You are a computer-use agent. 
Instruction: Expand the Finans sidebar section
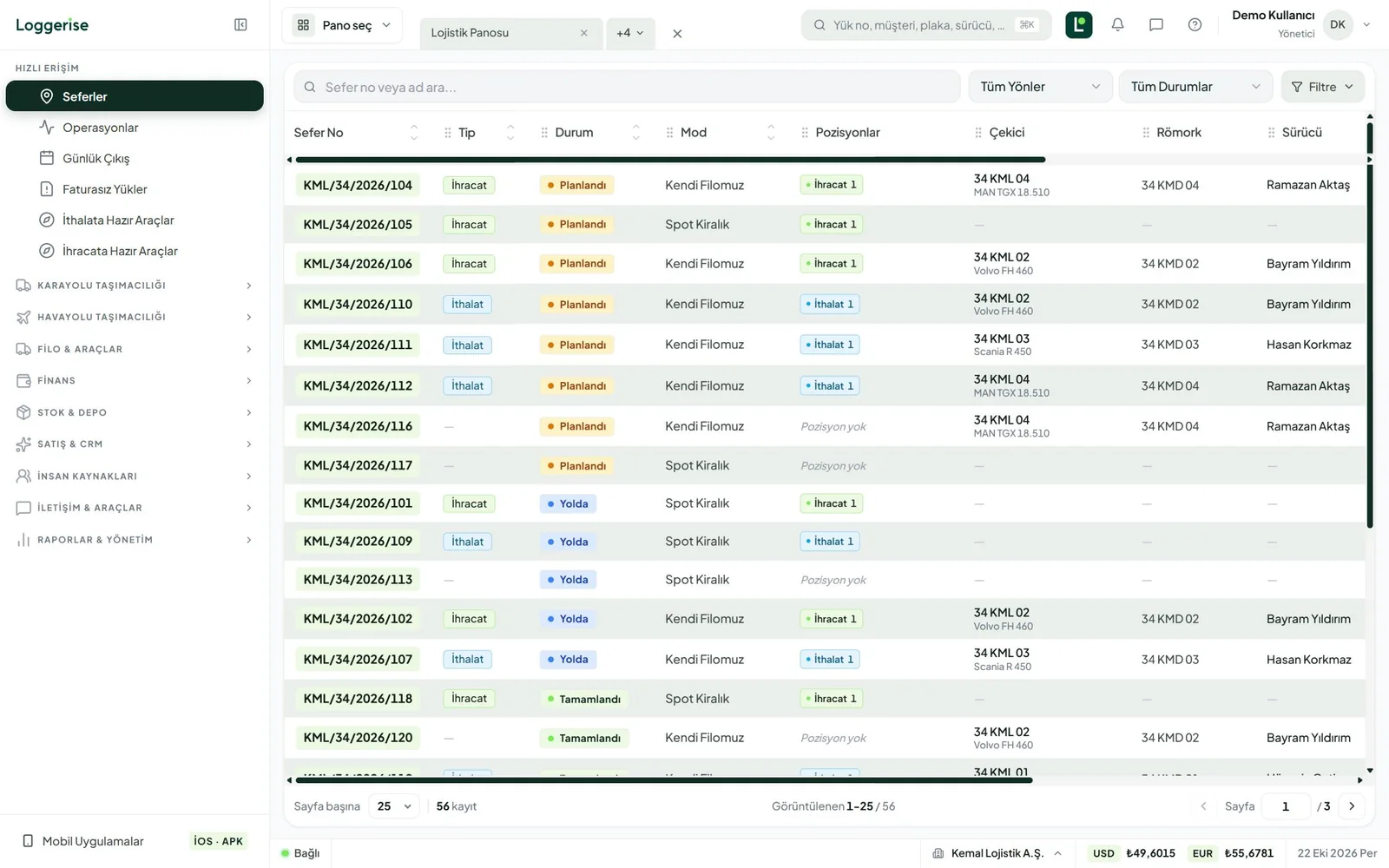click(x=135, y=380)
